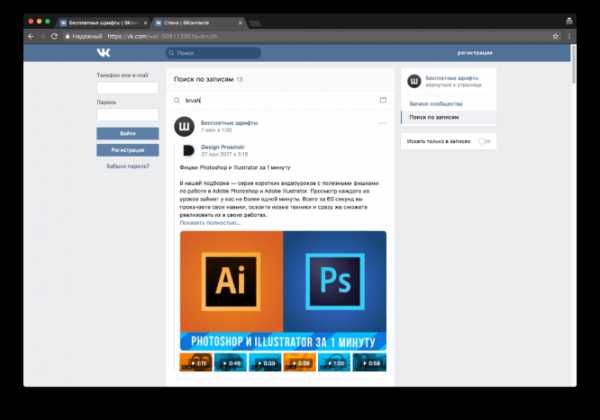The height and width of the screenshot is (420, 600).
Task: Play the fourth video thumbnail in the row
Action: [x=300, y=362]
